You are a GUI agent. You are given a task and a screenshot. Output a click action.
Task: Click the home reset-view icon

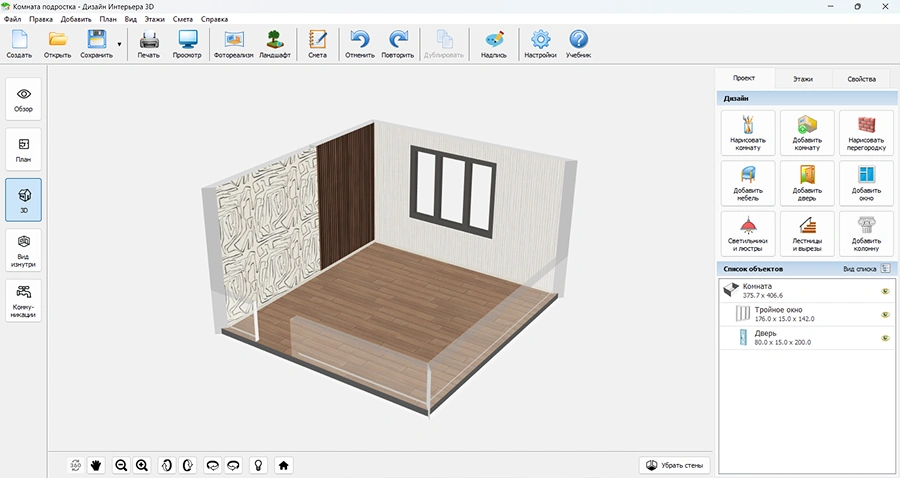[x=284, y=465]
